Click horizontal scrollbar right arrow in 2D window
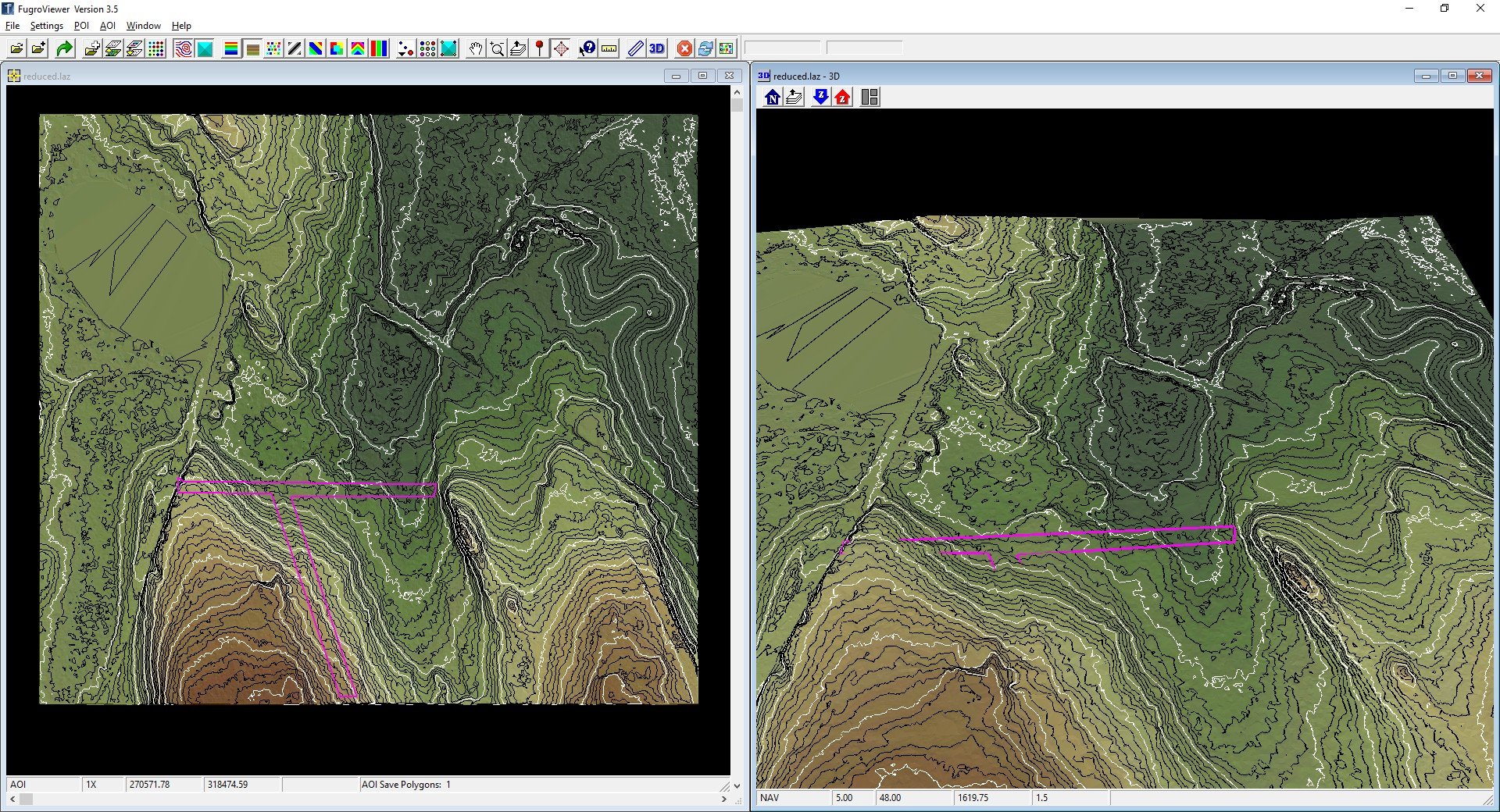 pyautogui.click(x=723, y=800)
